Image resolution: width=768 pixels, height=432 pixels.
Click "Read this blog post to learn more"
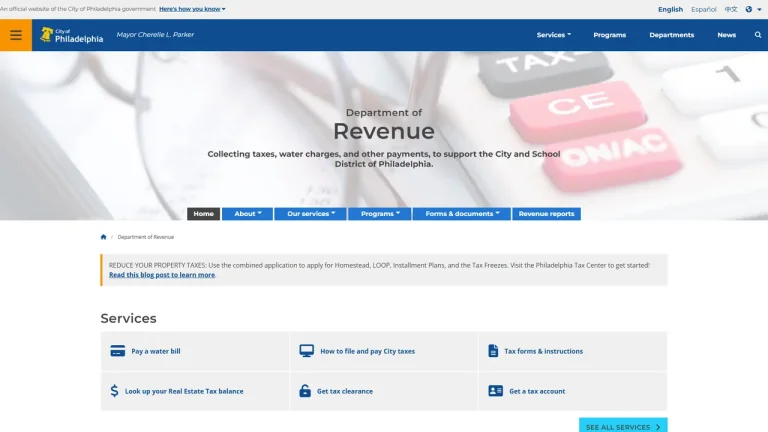click(x=162, y=275)
